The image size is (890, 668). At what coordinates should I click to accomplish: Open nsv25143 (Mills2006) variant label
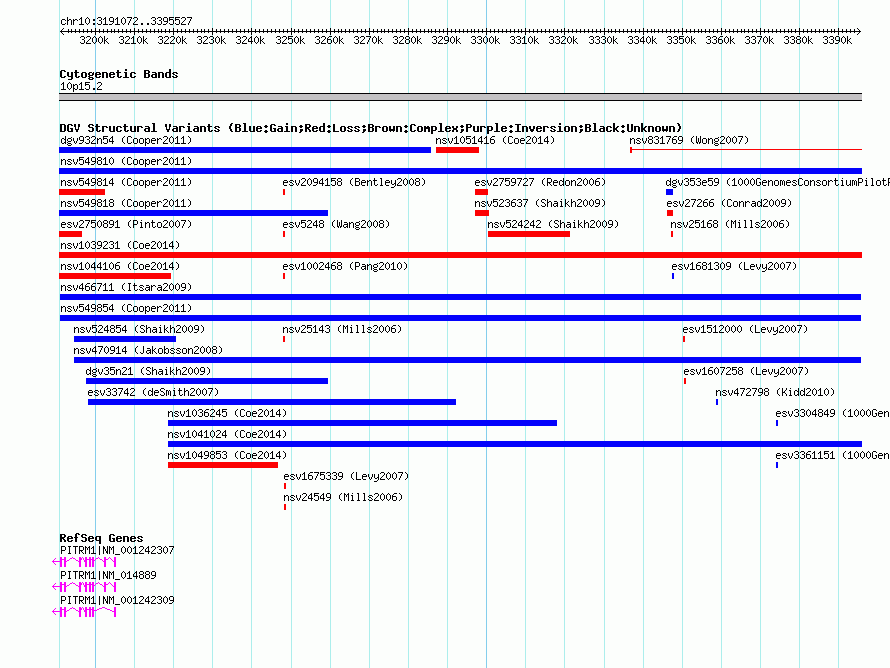tap(342, 329)
